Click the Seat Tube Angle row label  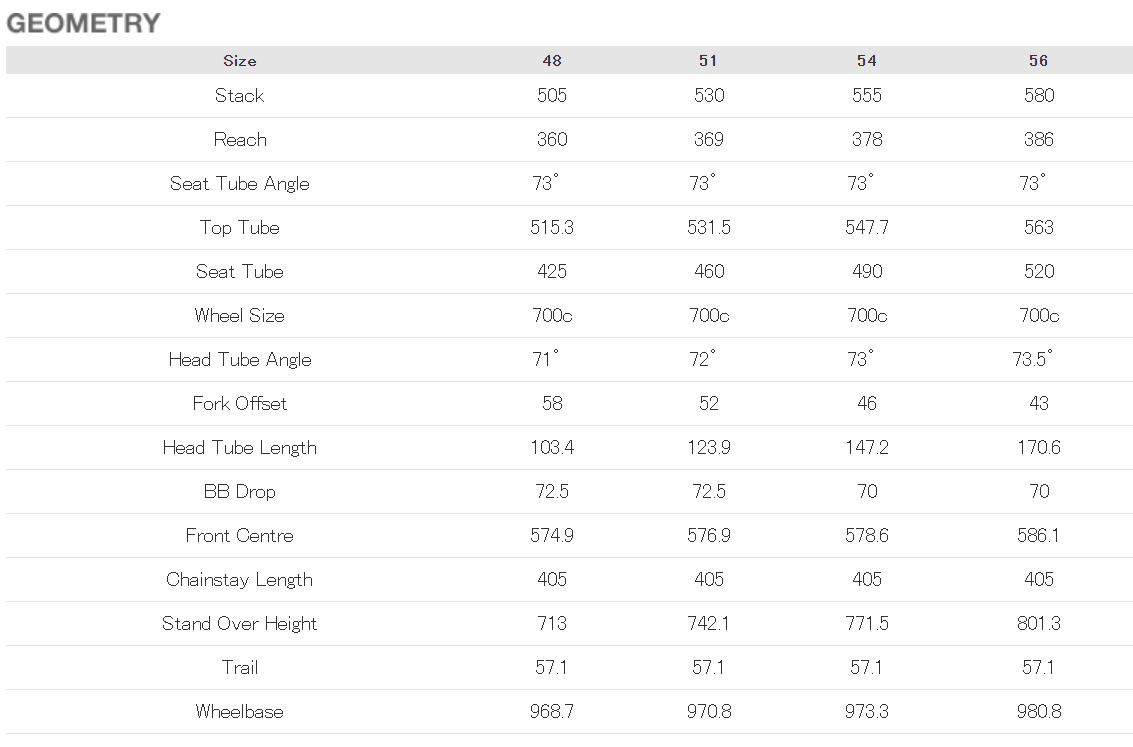click(x=239, y=183)
